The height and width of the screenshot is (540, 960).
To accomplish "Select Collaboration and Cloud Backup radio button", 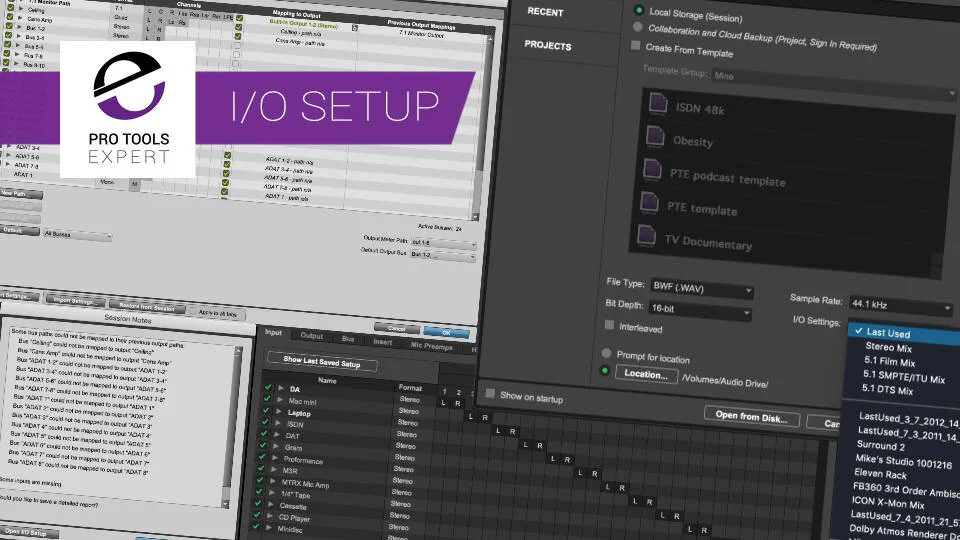I will [637, 27].
